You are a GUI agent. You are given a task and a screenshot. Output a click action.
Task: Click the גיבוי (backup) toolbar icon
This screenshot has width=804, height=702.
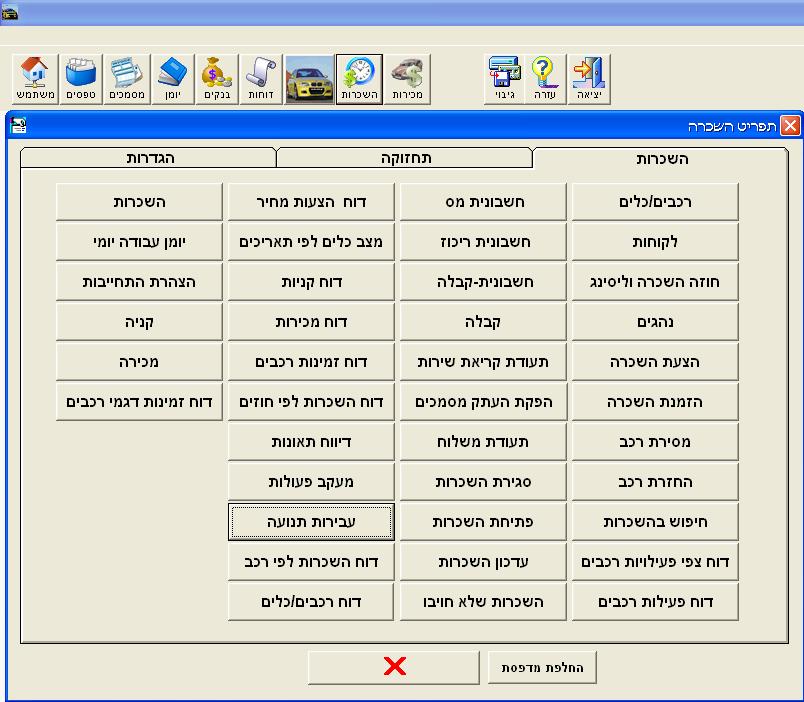point(505,79)
